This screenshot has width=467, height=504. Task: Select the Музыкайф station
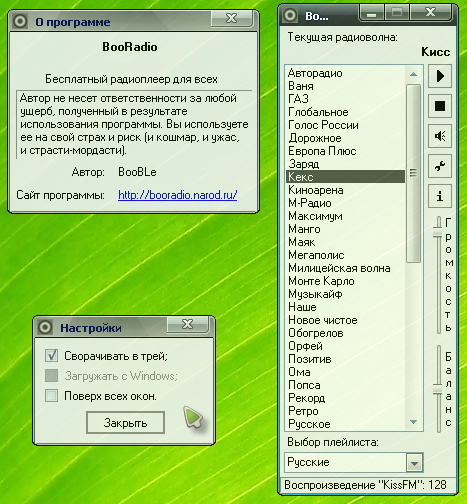(x=345, y=294)
